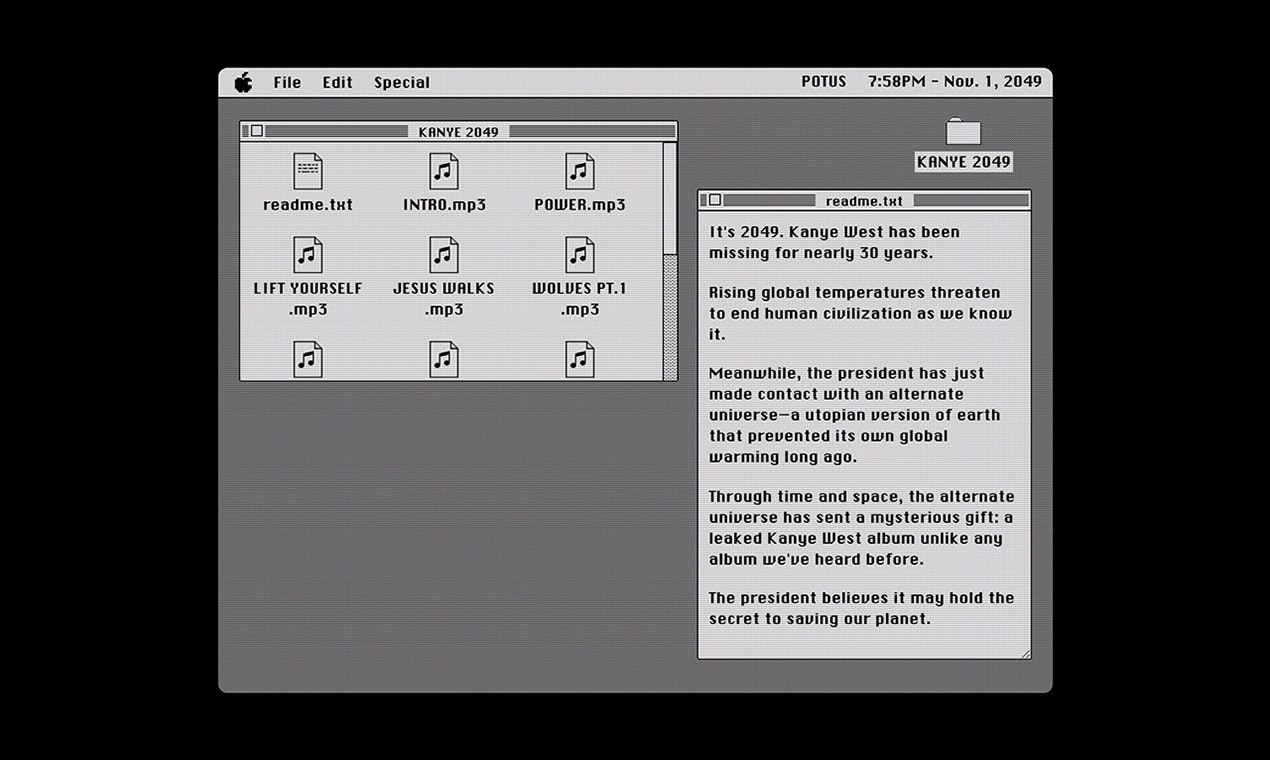Click the paragraph about rising global temperatures
The image size is (1270, 760).
click(860, 313)
